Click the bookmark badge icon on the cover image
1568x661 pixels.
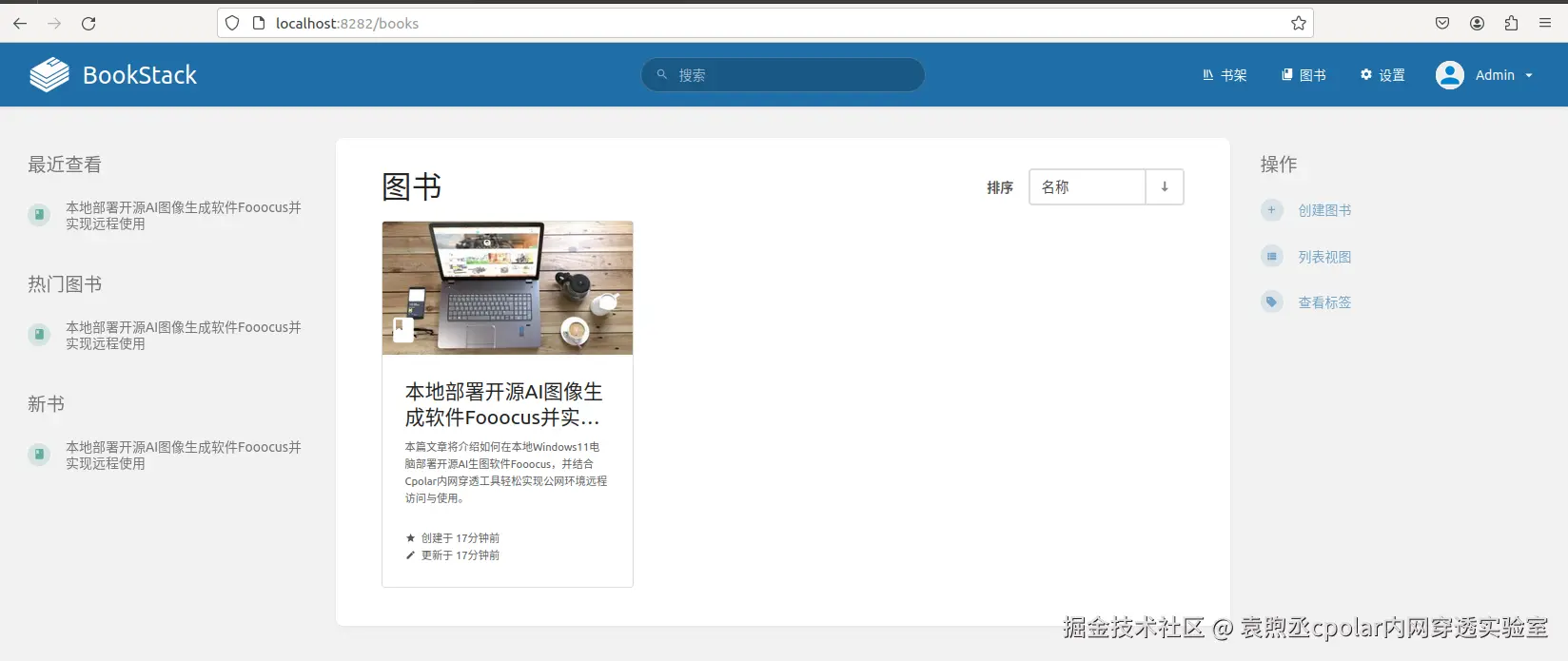click(x=403, y=329)
